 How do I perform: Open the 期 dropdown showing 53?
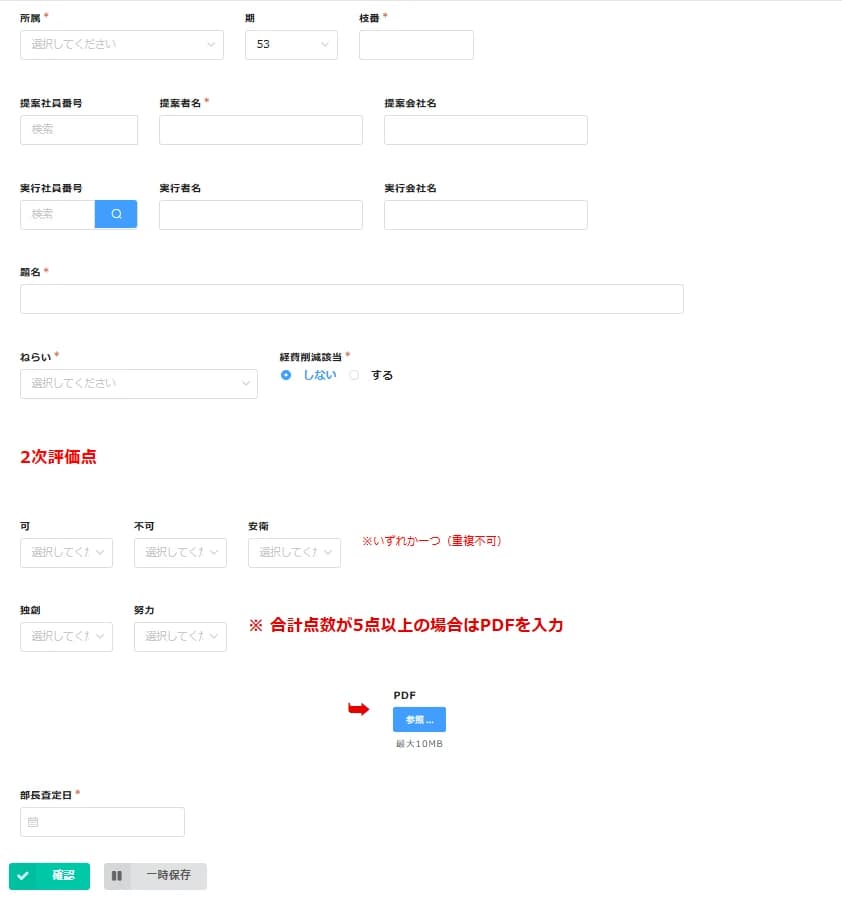291,45
